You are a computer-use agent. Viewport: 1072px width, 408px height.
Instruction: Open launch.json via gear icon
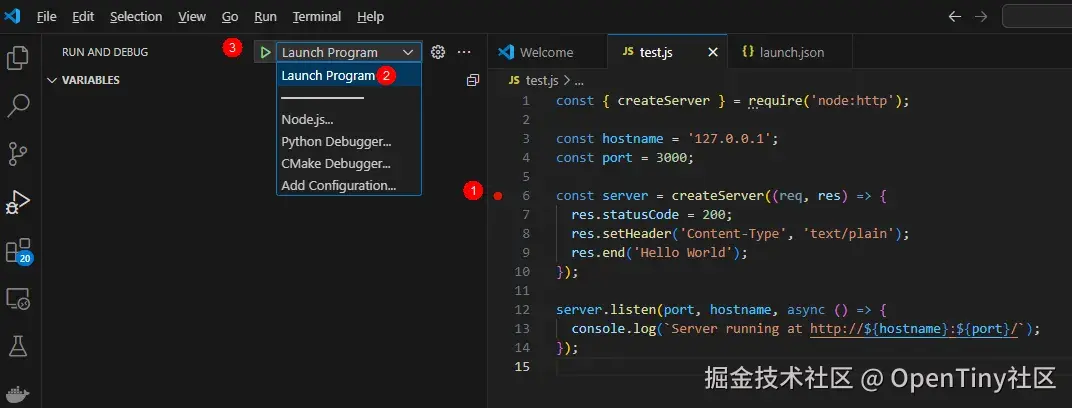(438, 52)
